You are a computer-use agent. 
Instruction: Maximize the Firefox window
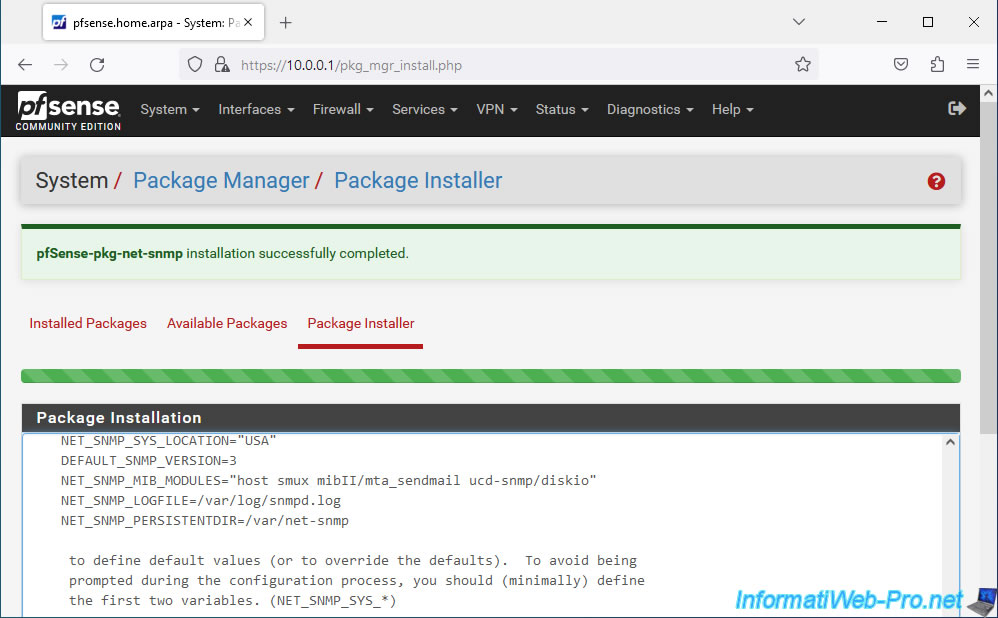pyautogui.click(x=928, y=22)
